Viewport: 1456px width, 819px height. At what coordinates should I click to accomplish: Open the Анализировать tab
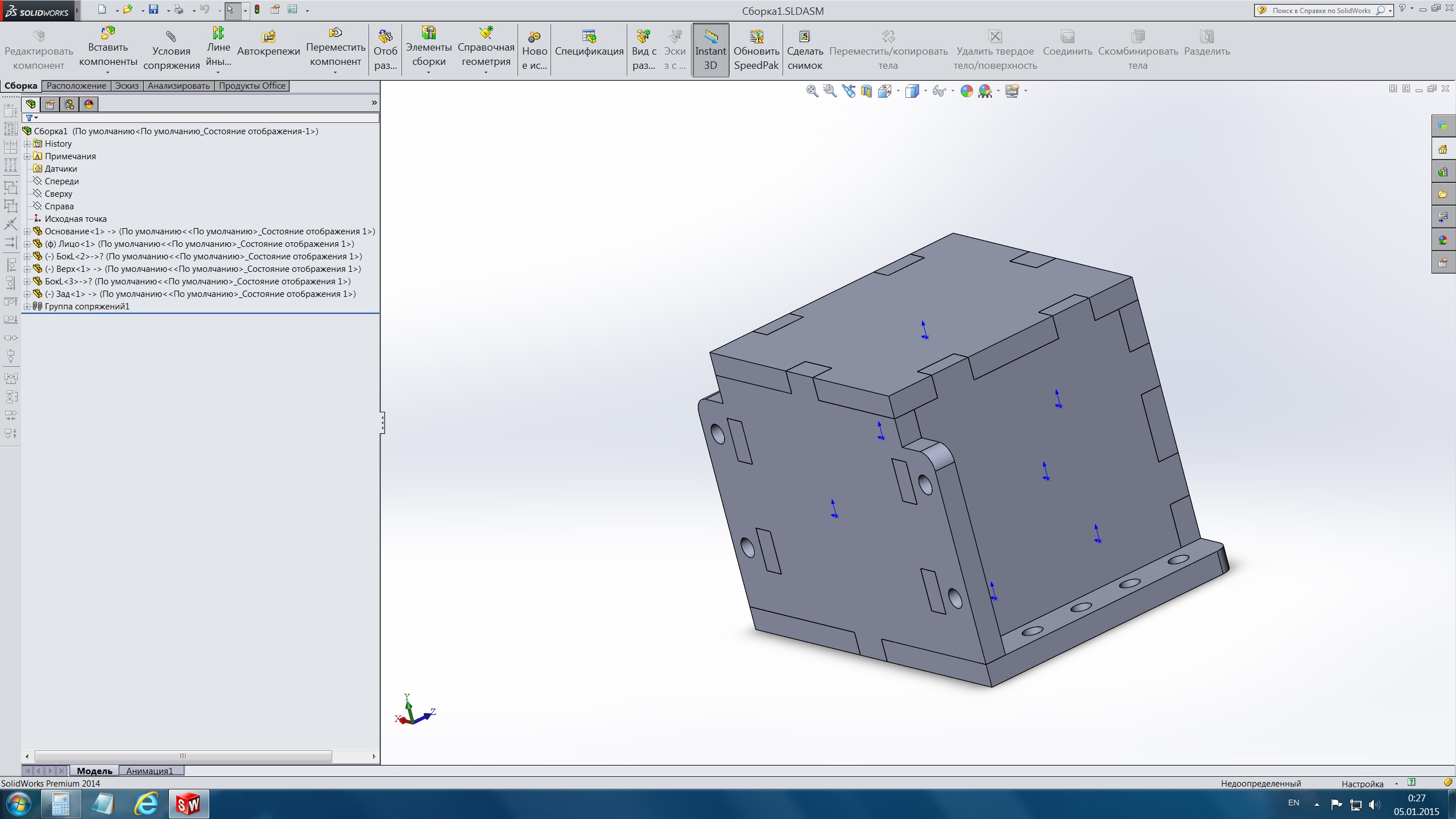click(x=179, y=86)
